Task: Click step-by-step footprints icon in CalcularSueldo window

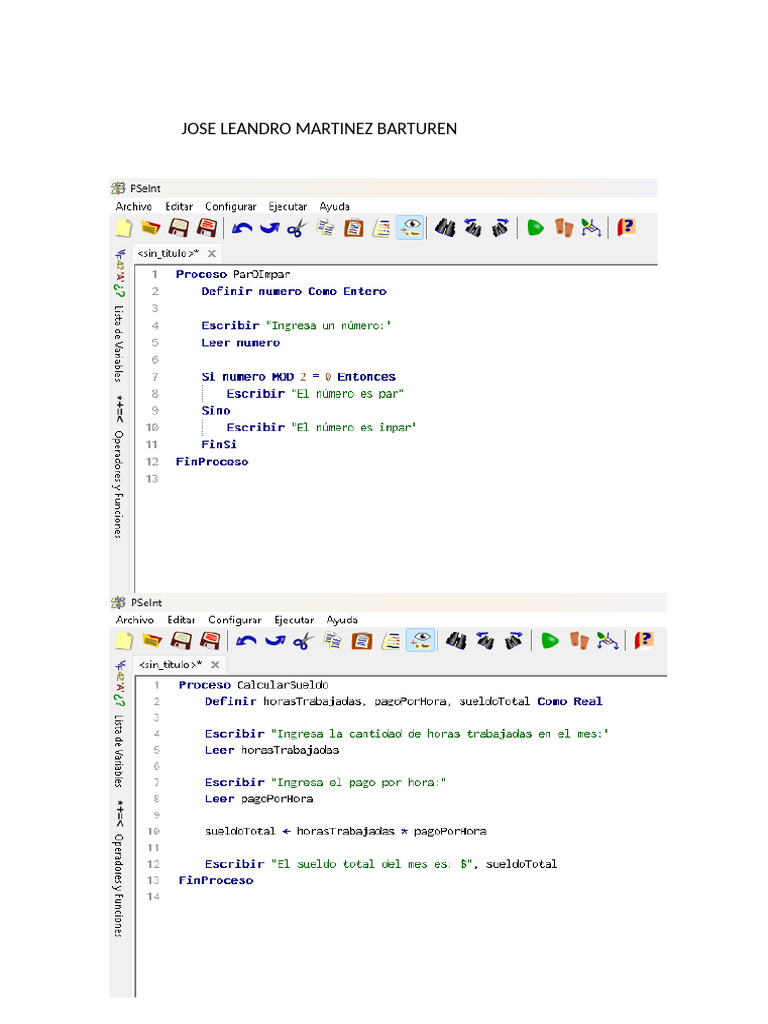Action: click(x=578, y=640)
